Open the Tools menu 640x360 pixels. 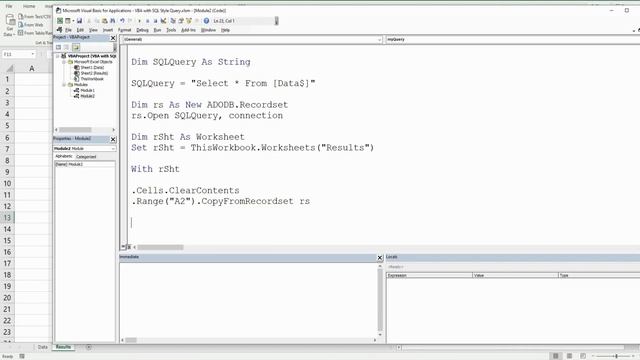pos(171,30)
